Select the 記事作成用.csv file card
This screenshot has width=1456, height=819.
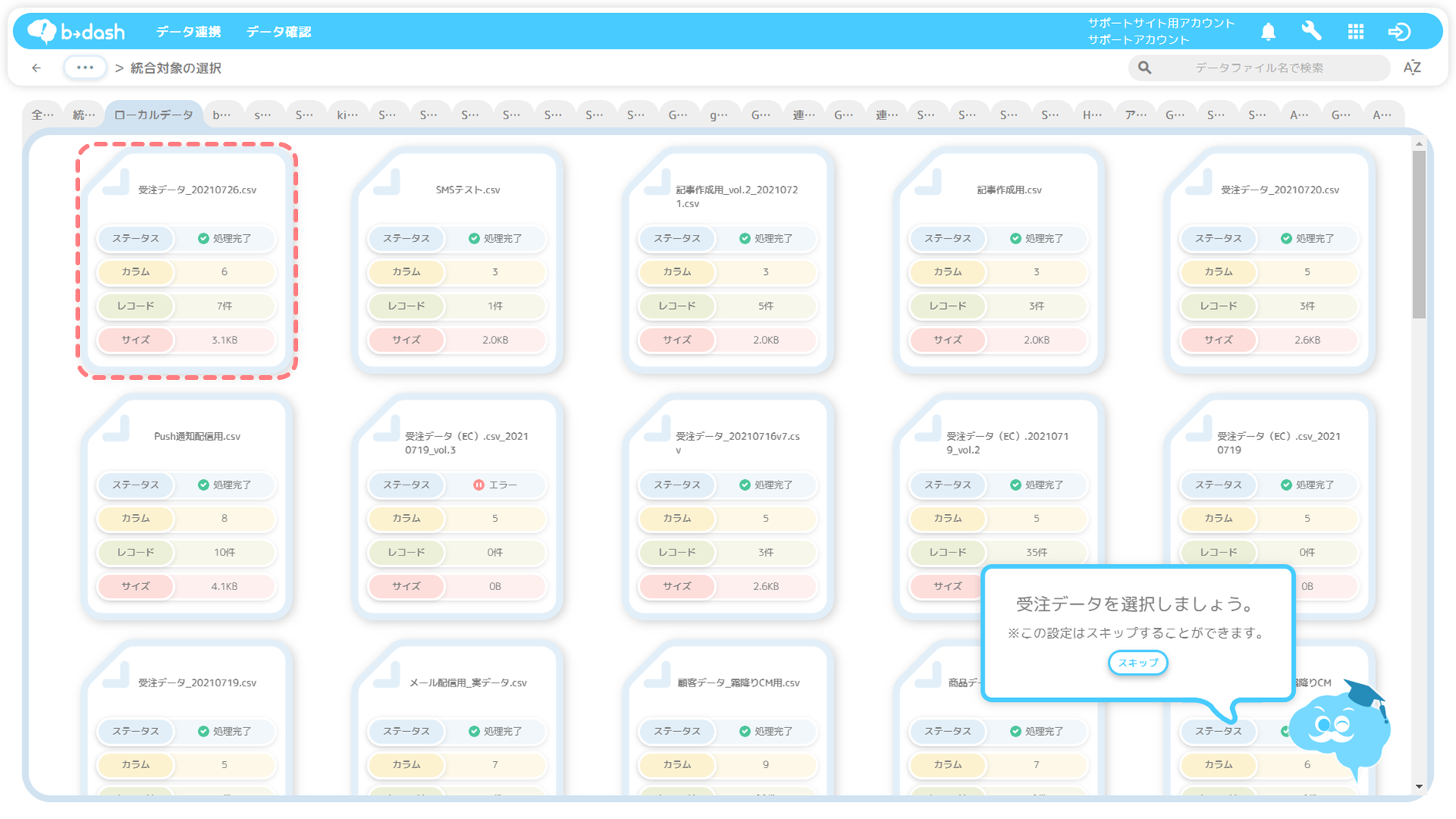click(x=999, y=260)
